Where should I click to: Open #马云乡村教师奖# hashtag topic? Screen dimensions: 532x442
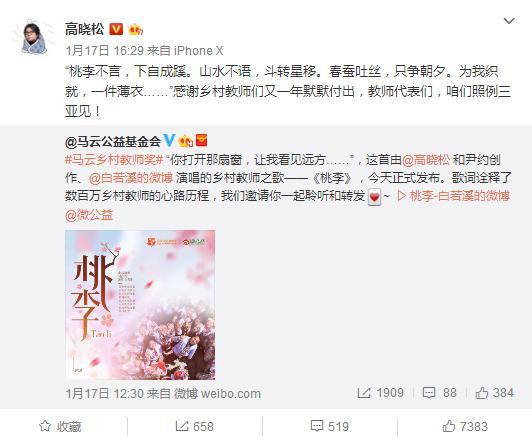coord(114,159)
